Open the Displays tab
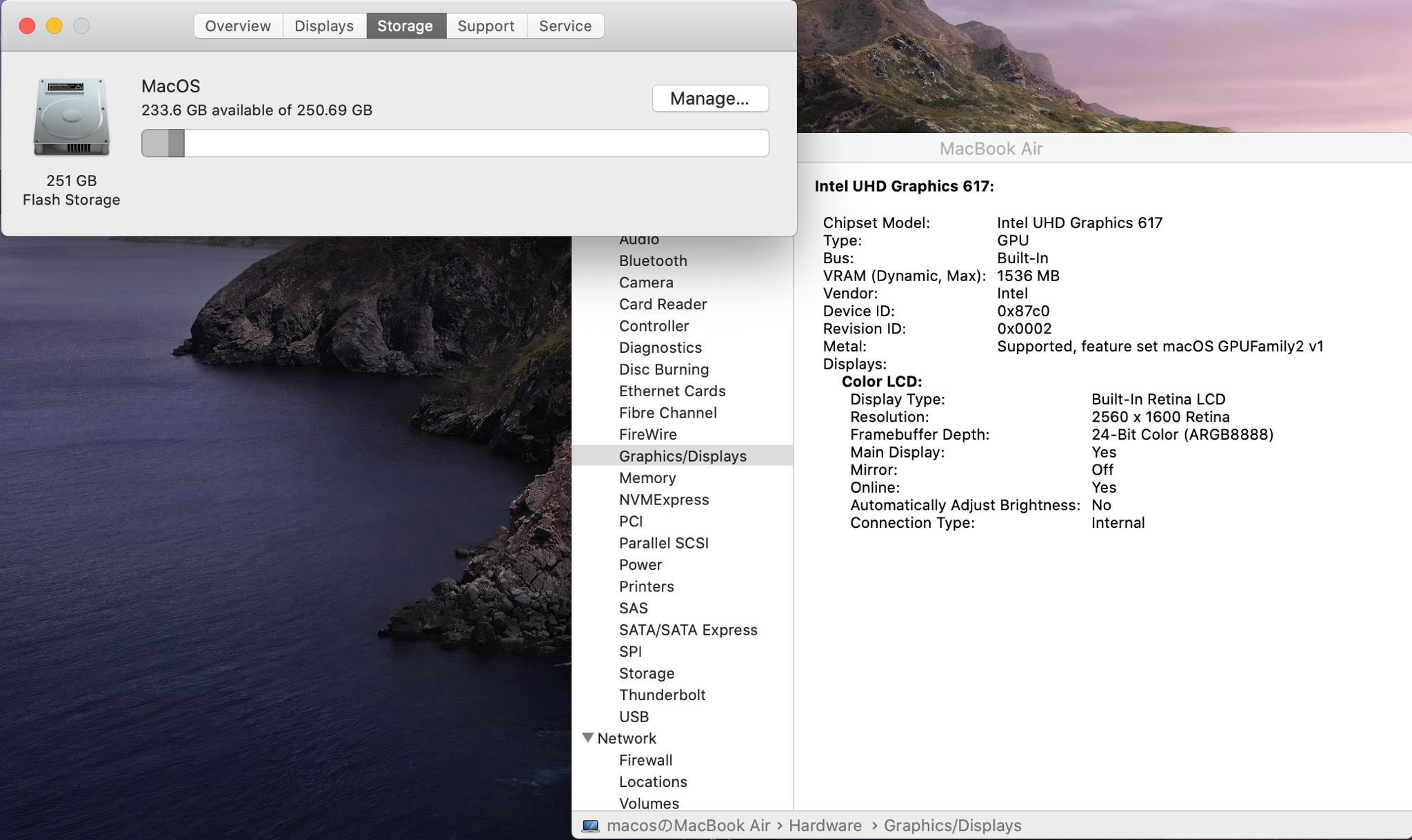 324,26
